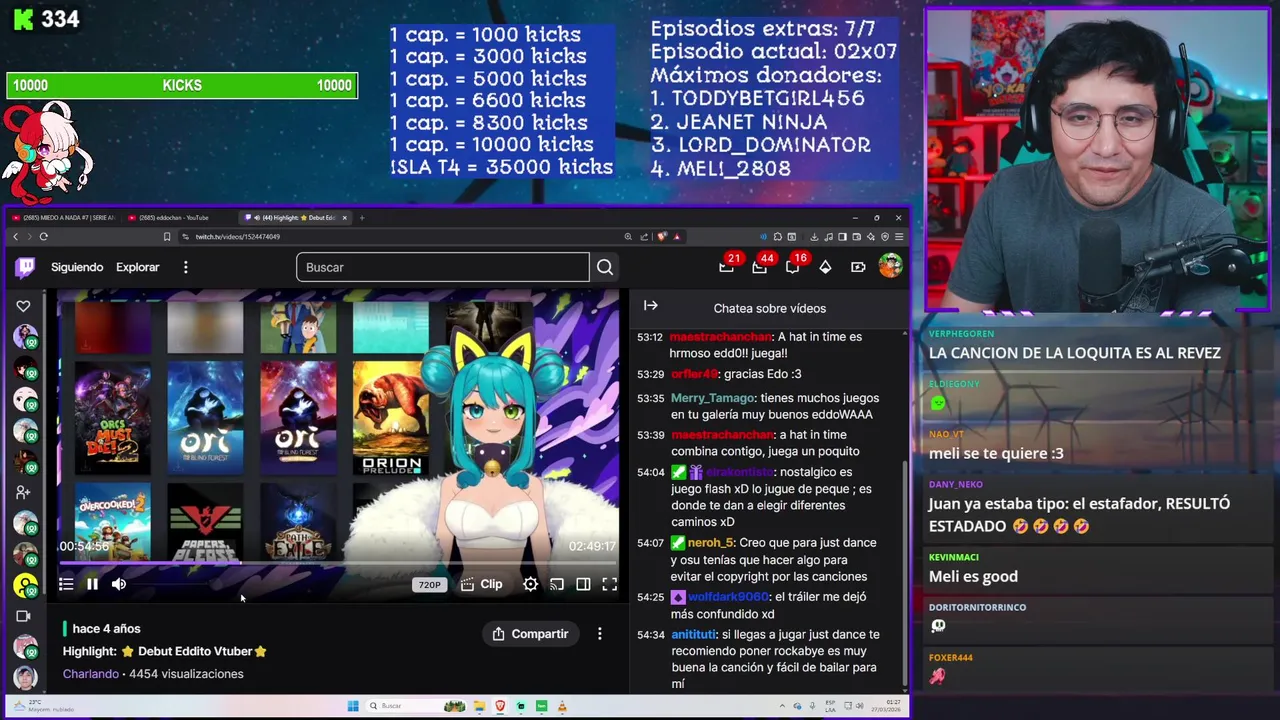Bookmark this page icon in address bar
This screenshot has height=720, width=1280.
[167, 237]
